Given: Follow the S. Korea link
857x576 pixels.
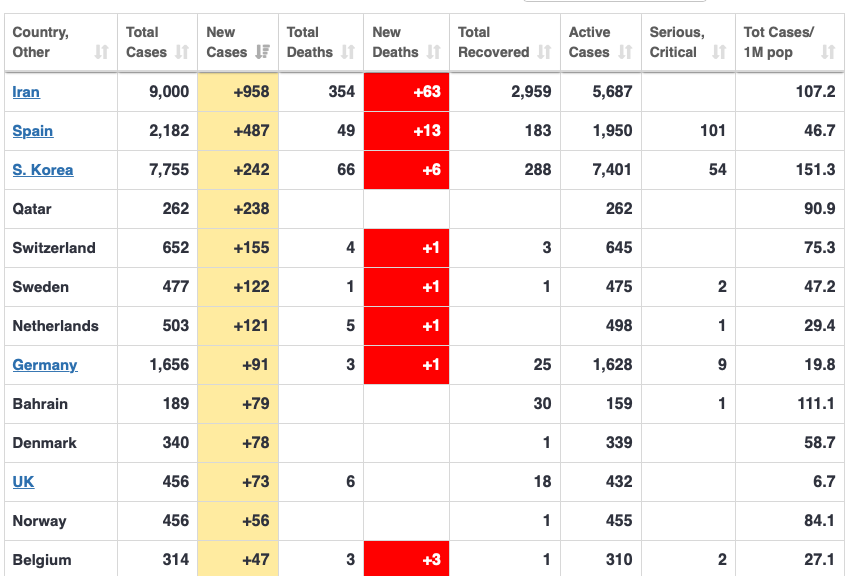Looking at the screenshot, I should pos(43,170).
